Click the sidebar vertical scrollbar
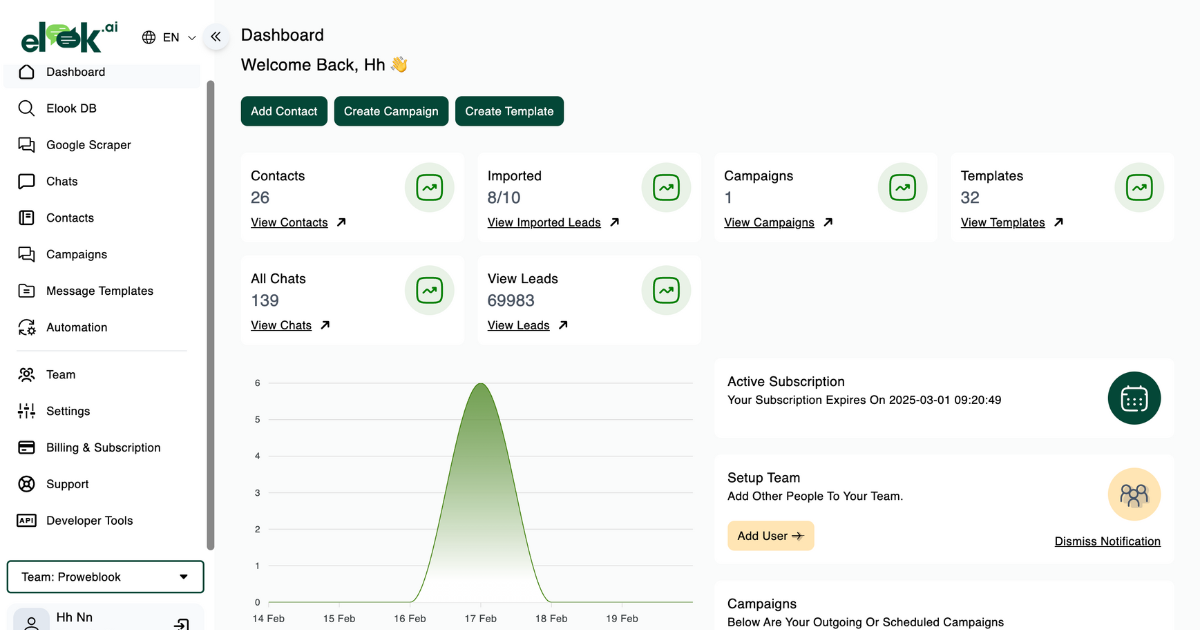 pyautogui.click(x=210, y=315)
